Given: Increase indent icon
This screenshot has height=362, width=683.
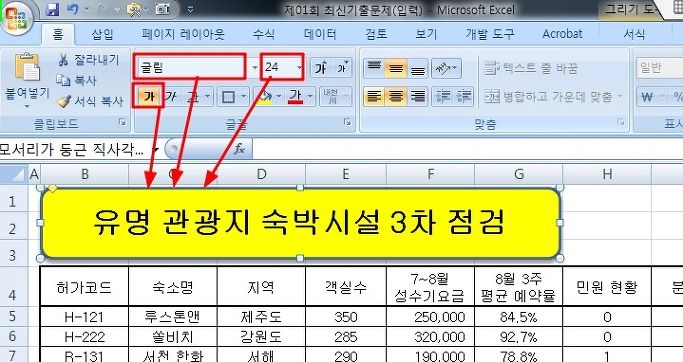Looking at the screenshot, I should (x=464, y=96).
